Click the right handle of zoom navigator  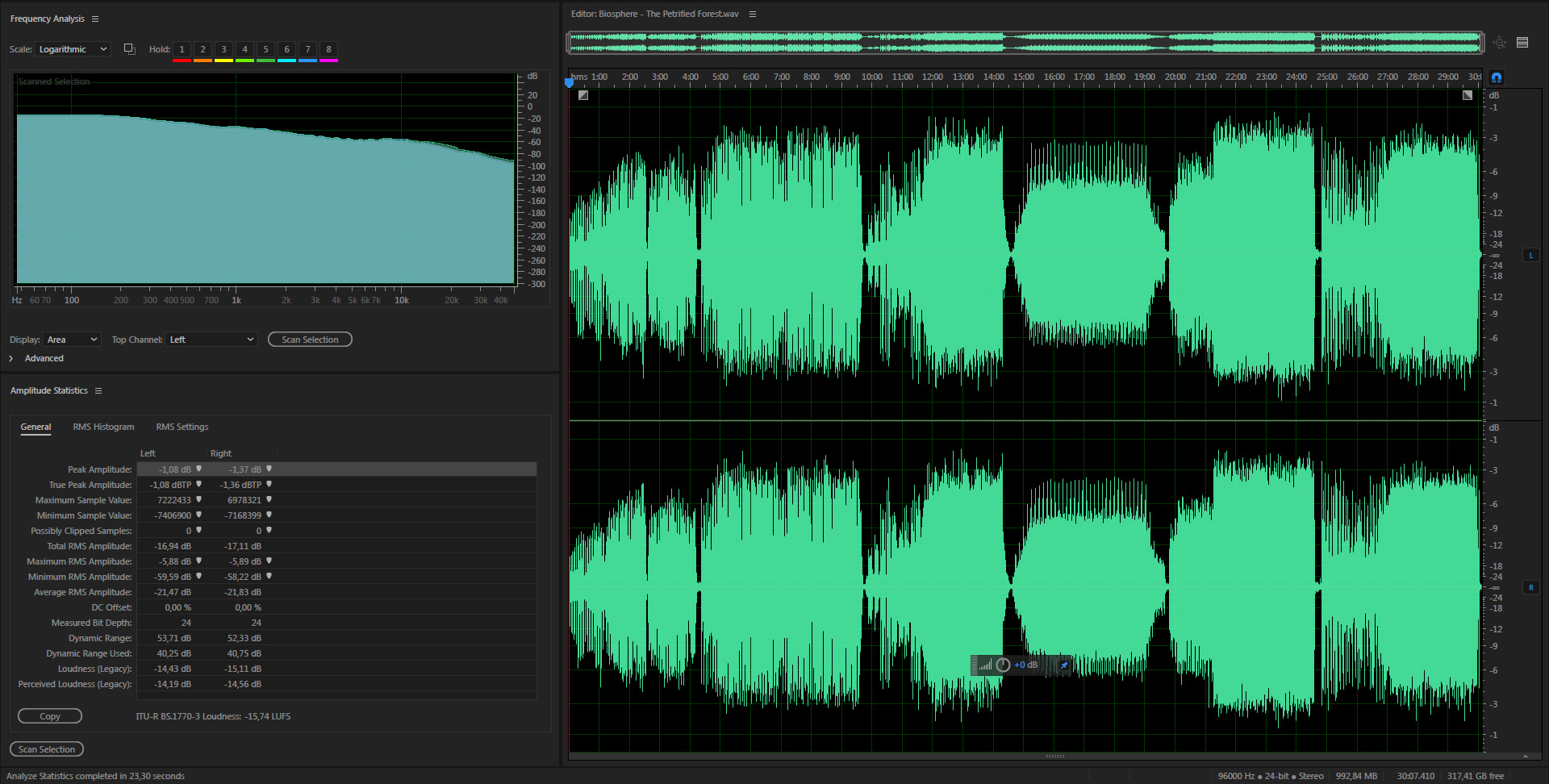(x=1481, y=43)
